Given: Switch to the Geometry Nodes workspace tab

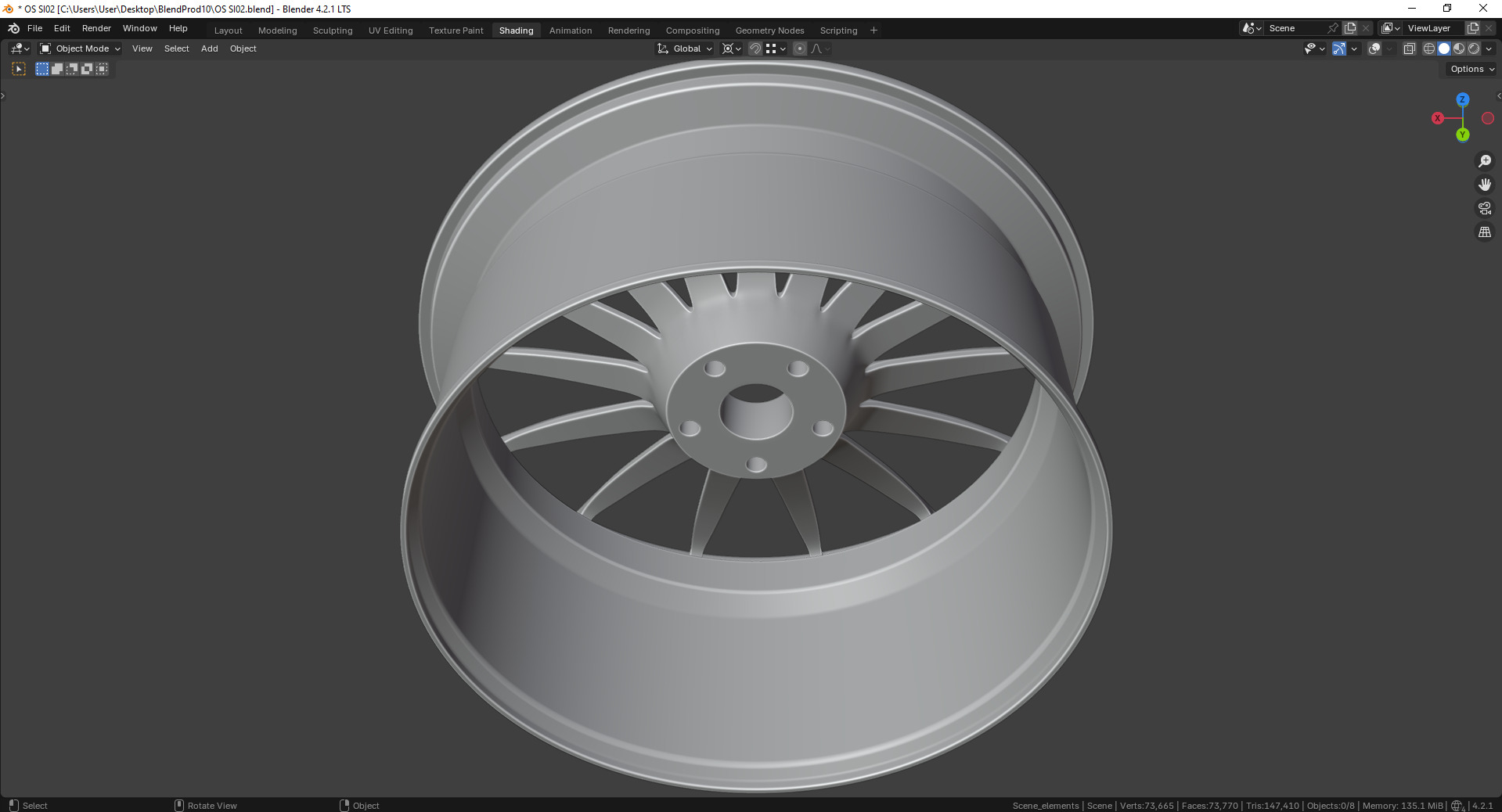Looking at the screenshot, I should [x=770, y=31].
